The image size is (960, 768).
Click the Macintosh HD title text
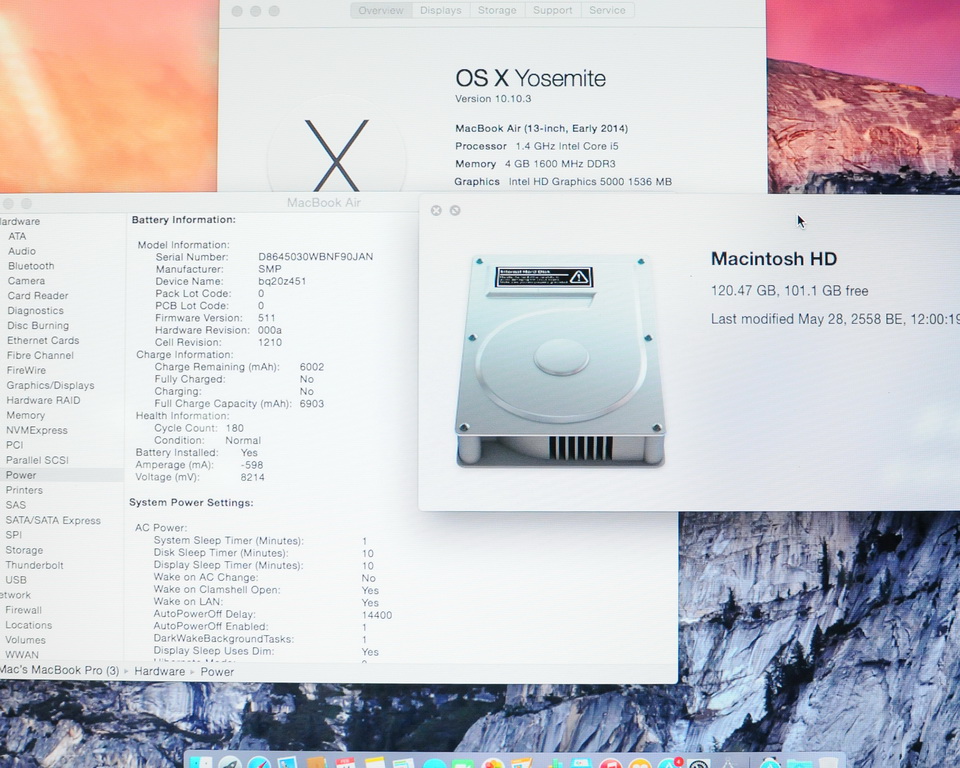coord(774,259)
